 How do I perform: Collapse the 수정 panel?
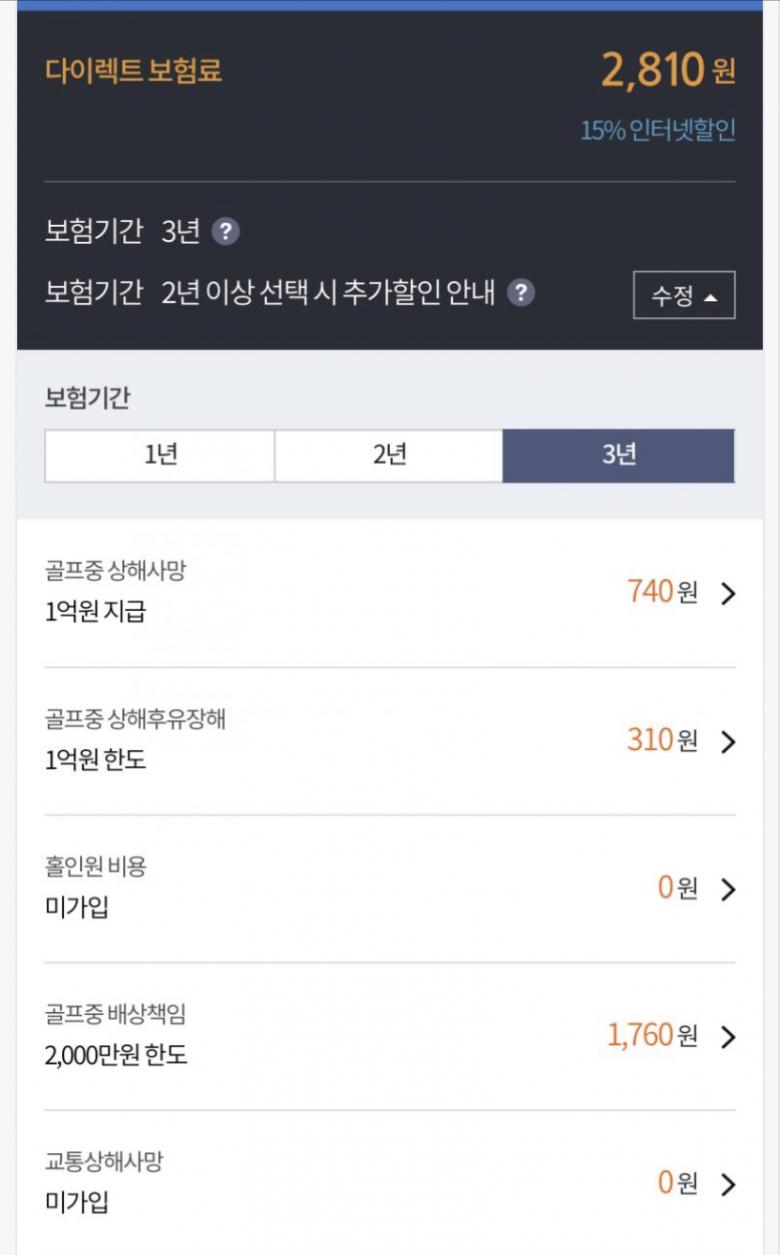pos(684,295)
